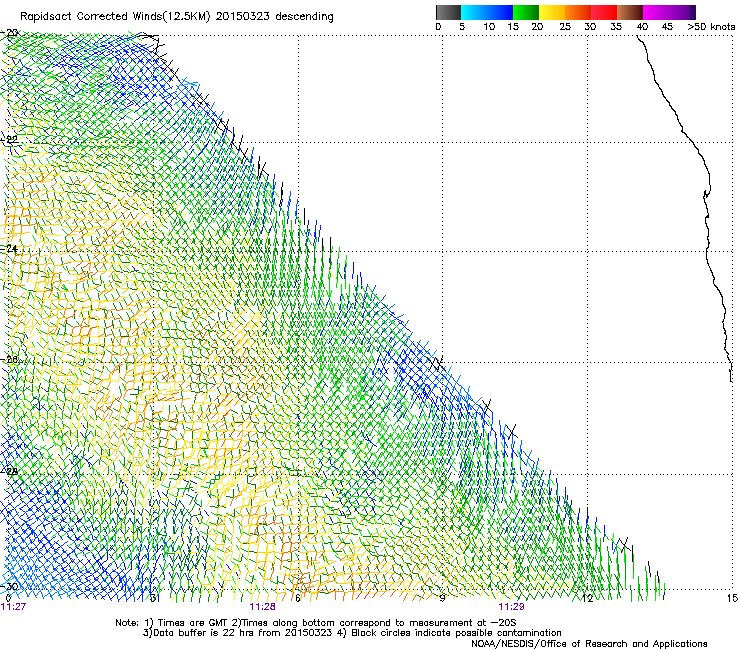Select the green 15-20 knots legend swatch
Screen dimensions: 740x650
[x=526, y=12]
